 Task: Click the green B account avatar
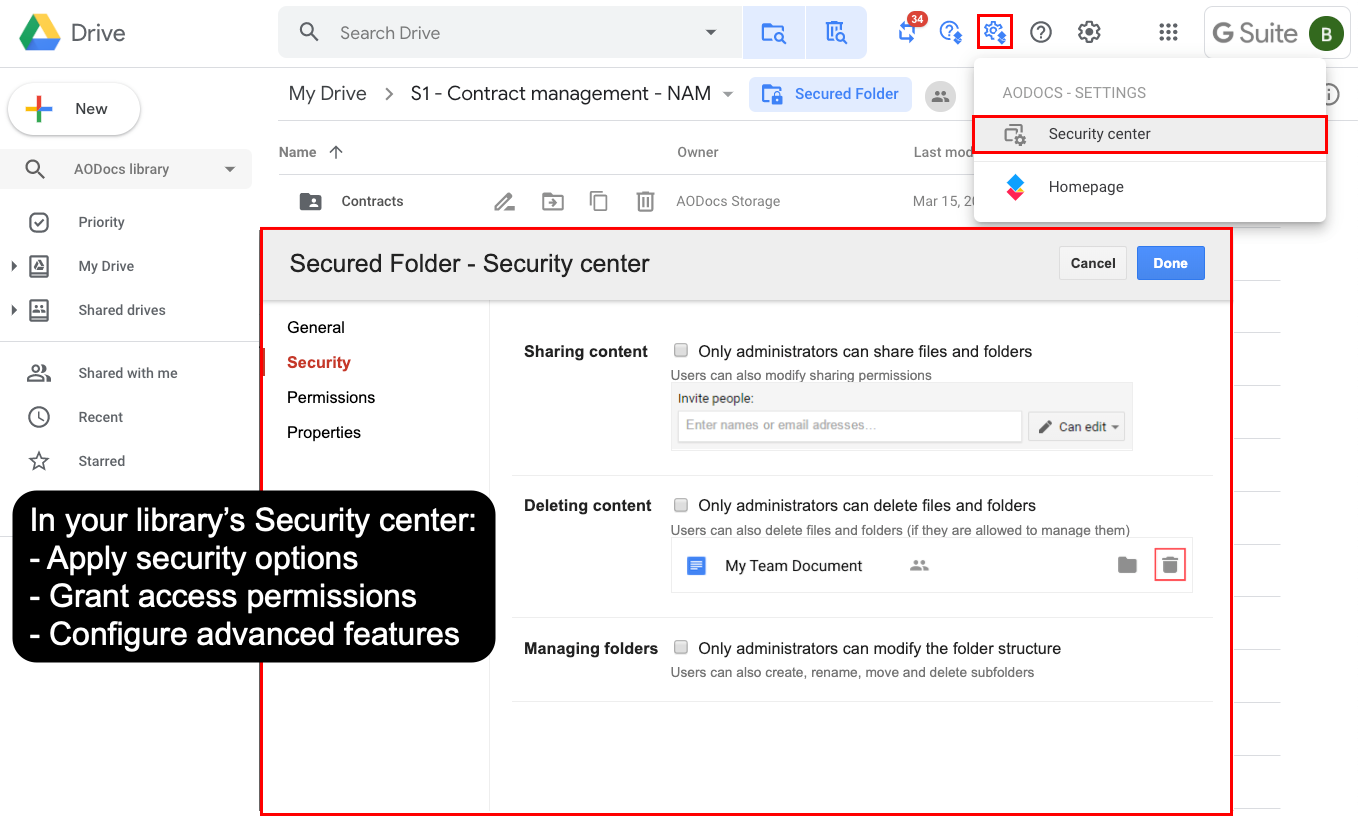(x=1326, y=33)
